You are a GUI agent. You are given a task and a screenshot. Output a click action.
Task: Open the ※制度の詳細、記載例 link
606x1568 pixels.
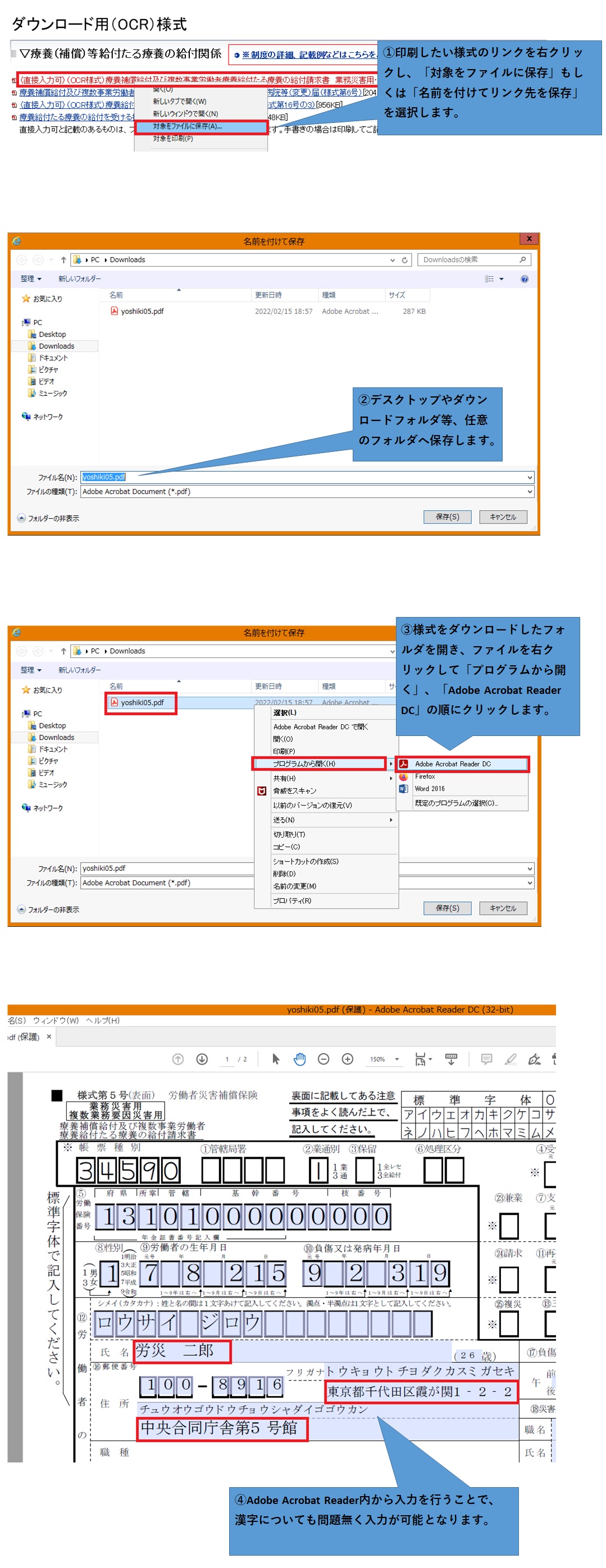tap(307, 55)
